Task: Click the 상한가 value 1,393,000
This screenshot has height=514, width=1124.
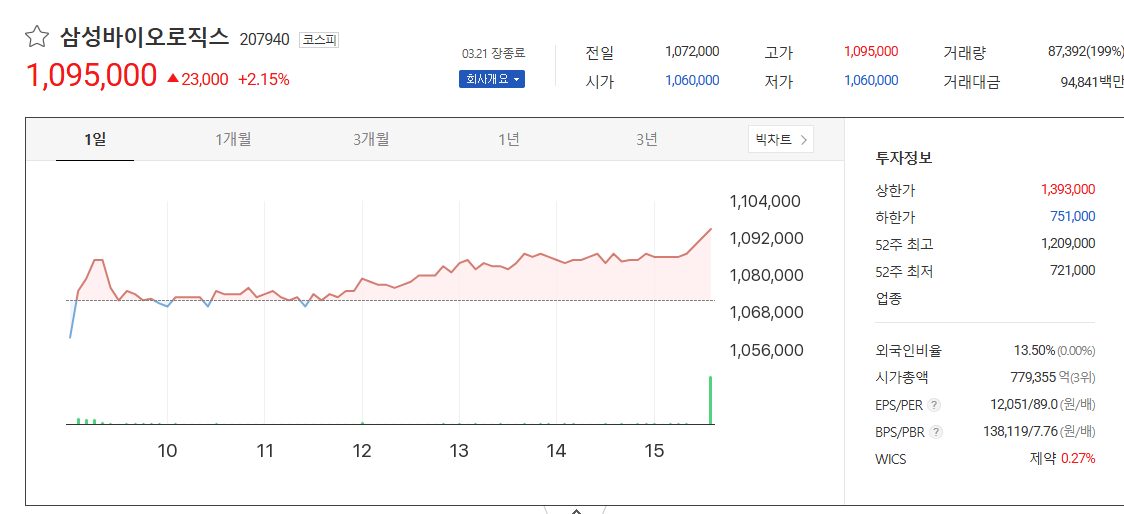Action: (x=1068, y=189)
